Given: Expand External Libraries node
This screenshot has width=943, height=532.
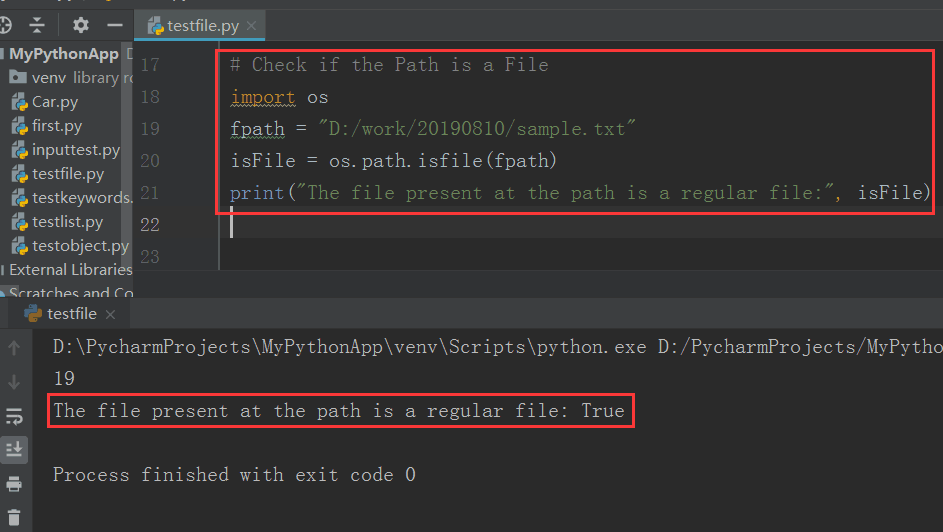Looking at the screenshot, I should click(70, 270).
